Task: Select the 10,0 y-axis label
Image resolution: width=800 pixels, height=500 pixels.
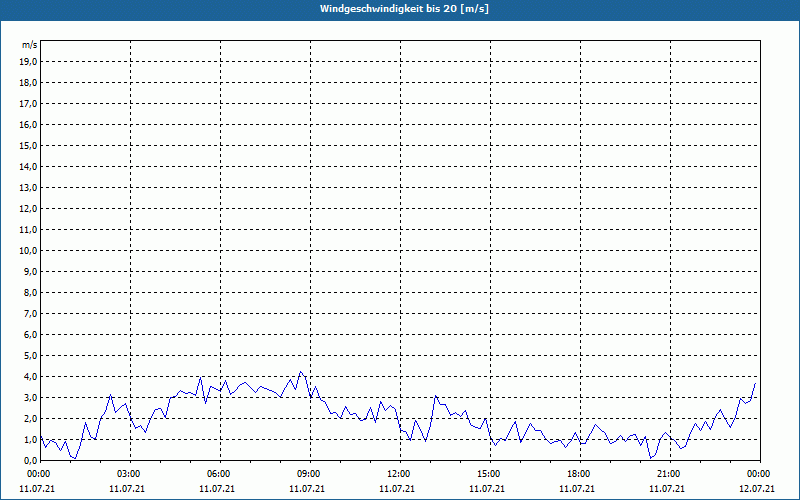Action: tap(28, 250)
